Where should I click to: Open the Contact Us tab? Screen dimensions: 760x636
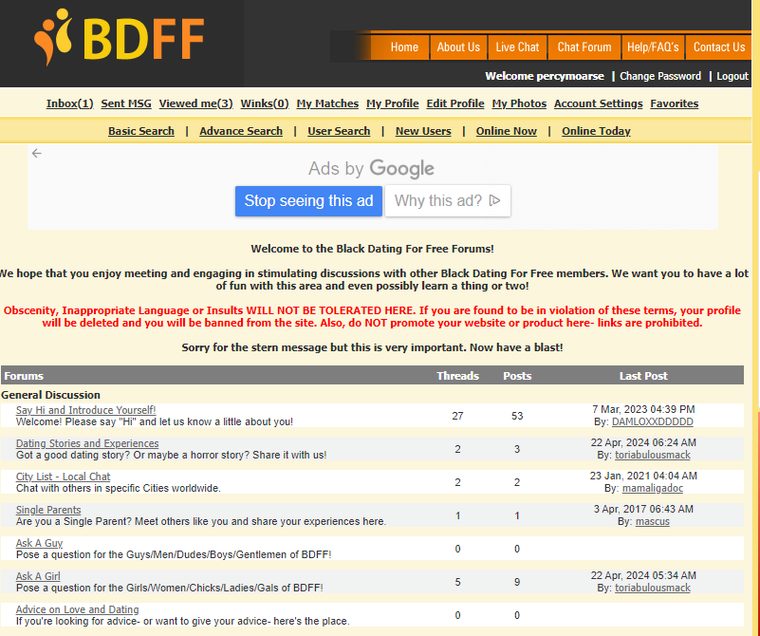tap(719, 48)
